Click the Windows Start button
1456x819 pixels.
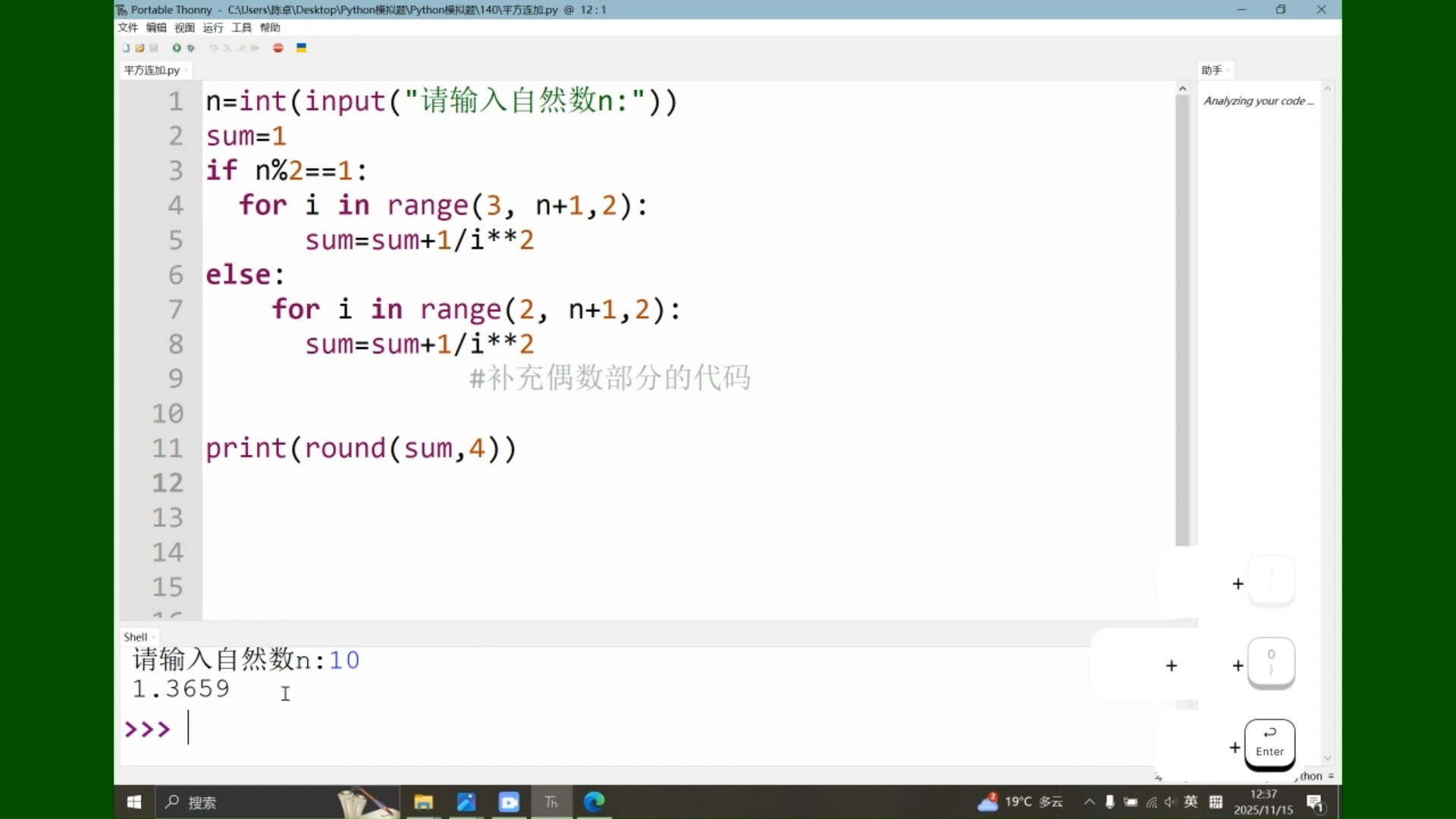point(134,802)
